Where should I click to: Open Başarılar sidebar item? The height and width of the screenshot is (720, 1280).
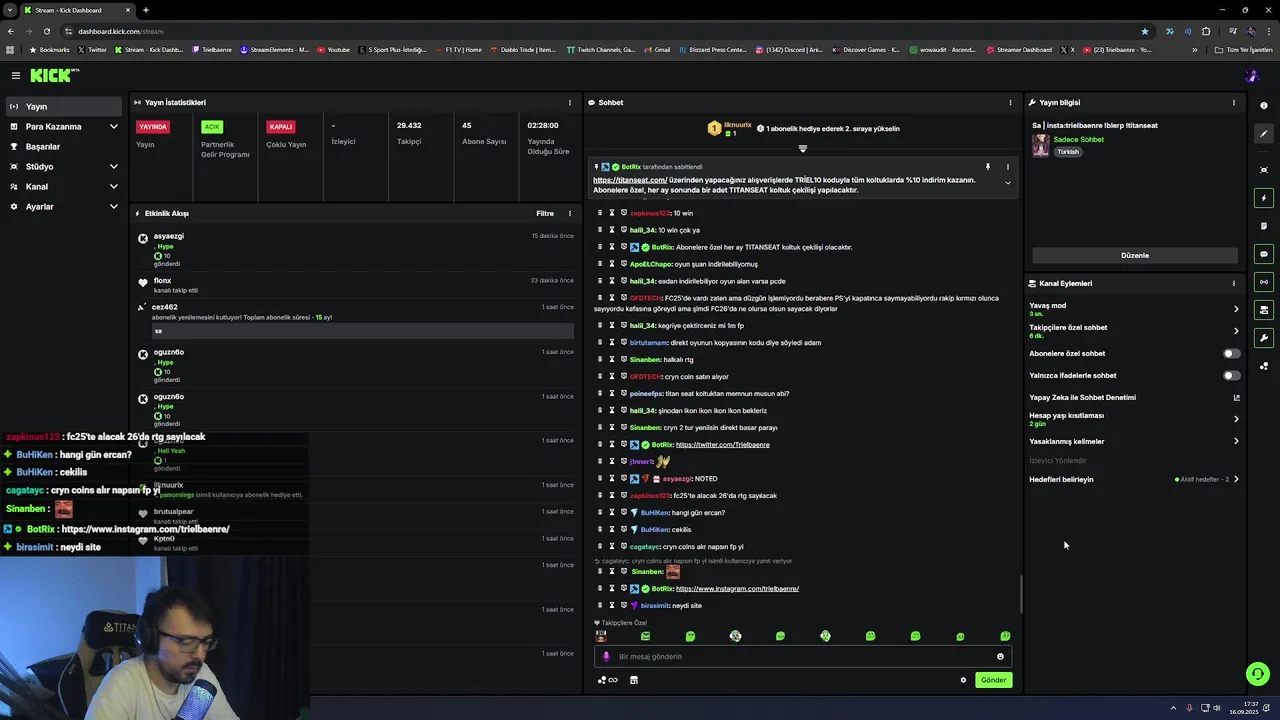coord(65,146)
